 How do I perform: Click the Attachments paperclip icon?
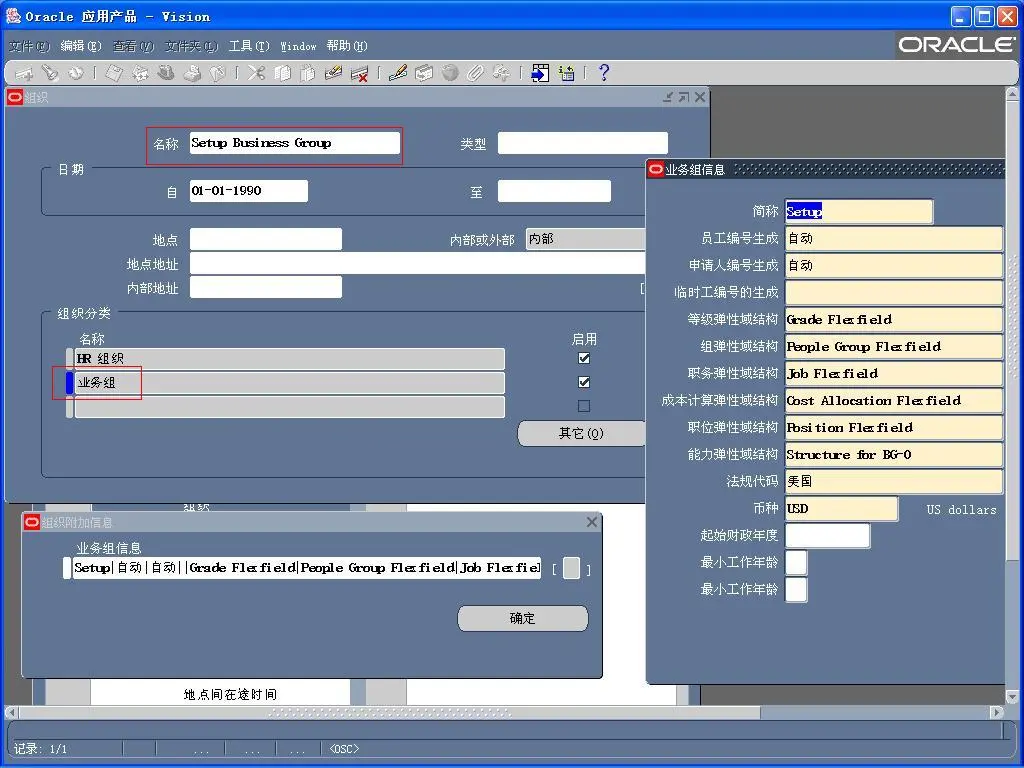476,73
